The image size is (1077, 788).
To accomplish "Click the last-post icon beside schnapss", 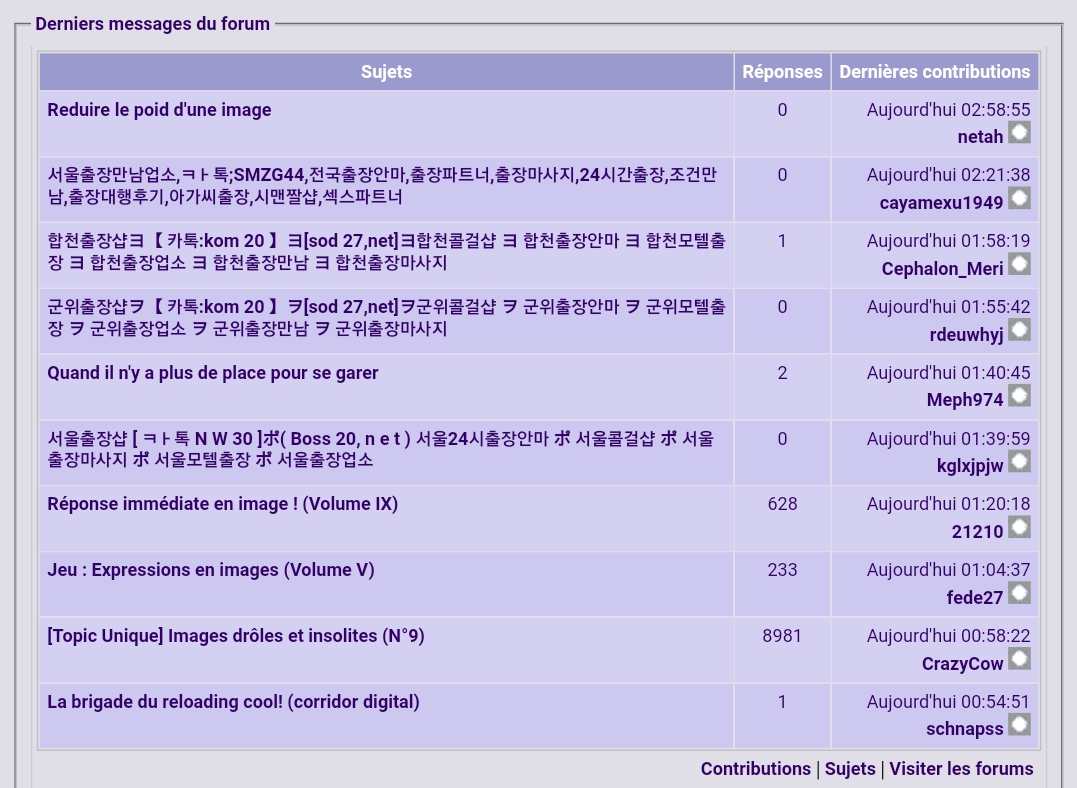I will [x=1018, y=725].
